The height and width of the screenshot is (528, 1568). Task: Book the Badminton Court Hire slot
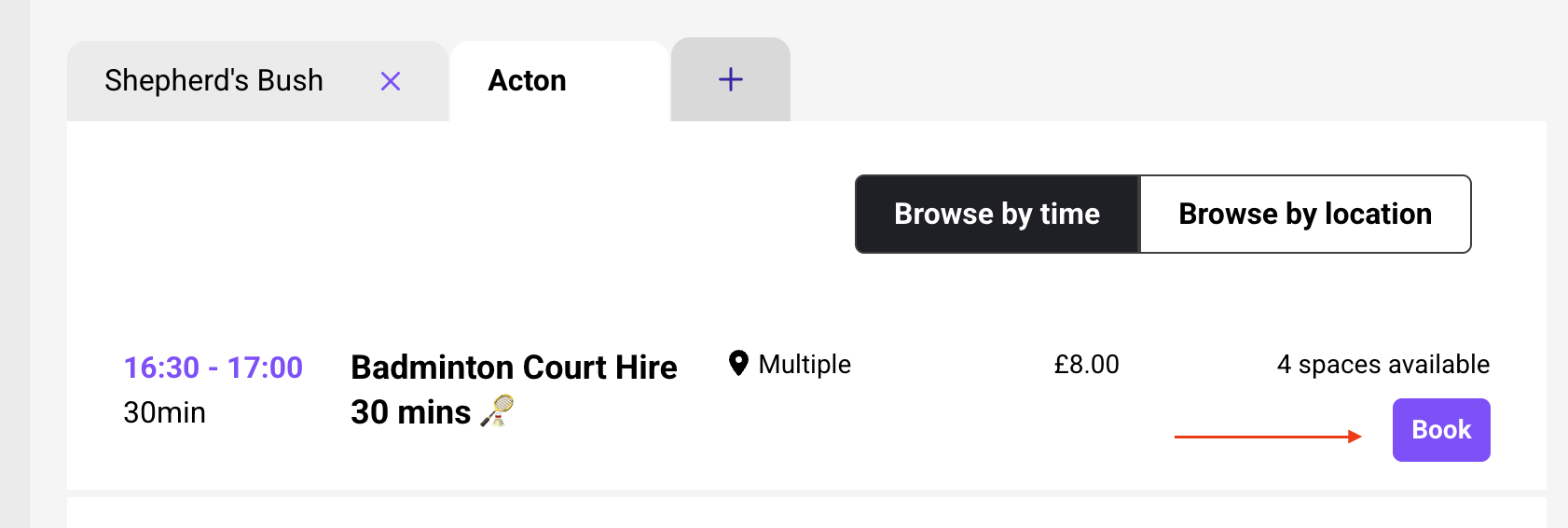[x=1441, y=430]
